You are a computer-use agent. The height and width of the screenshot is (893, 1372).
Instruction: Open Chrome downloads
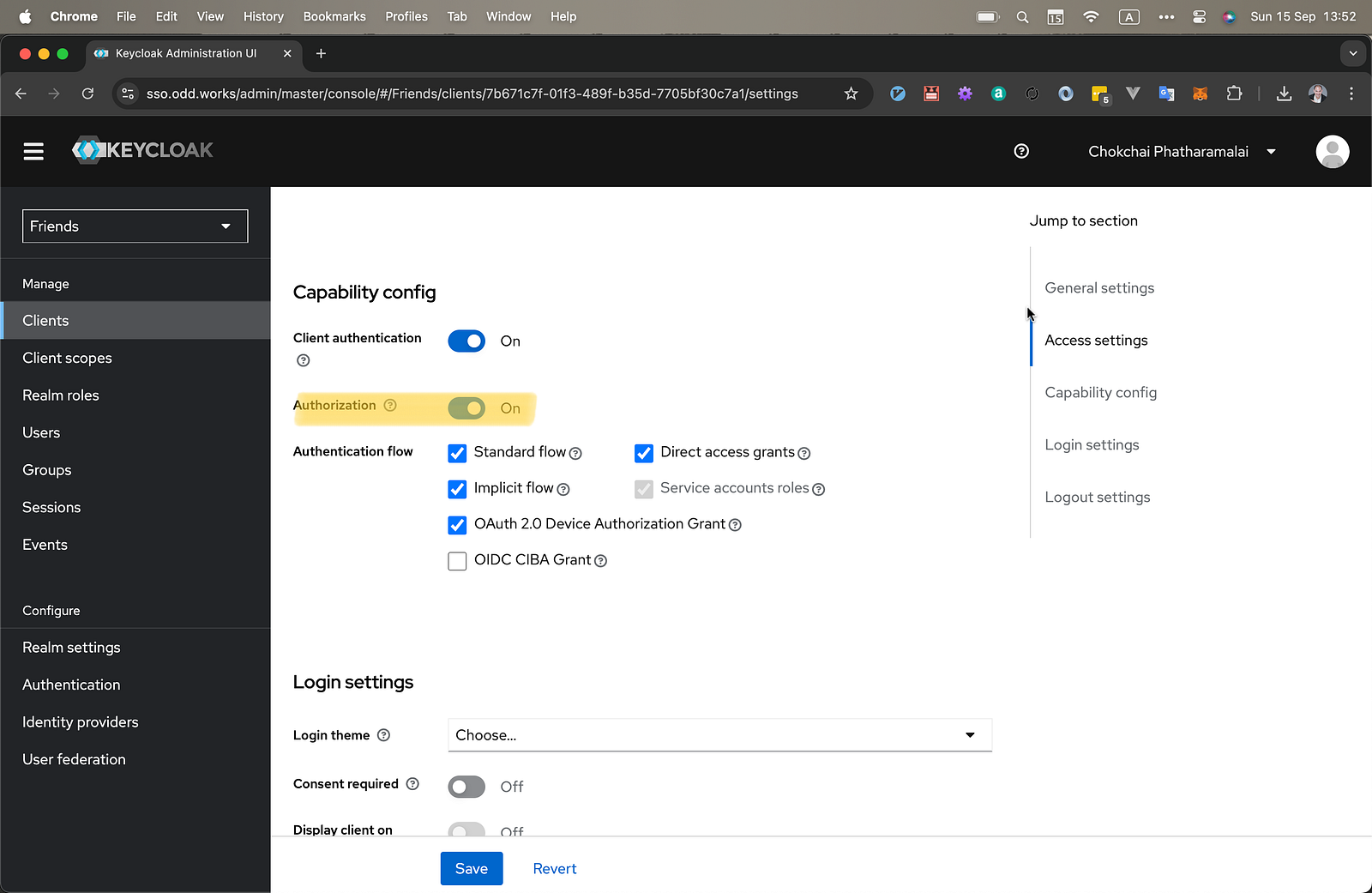1284,94
